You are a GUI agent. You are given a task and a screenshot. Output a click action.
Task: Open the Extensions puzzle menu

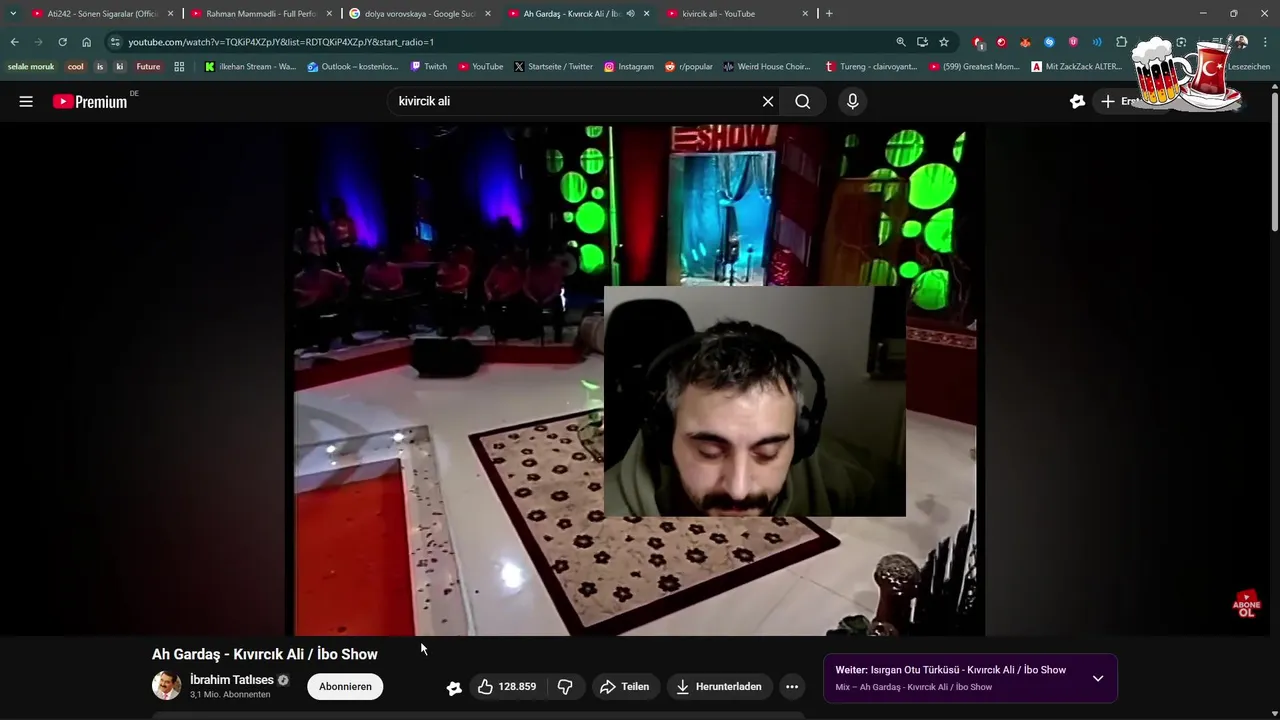pyautogui.click(x=1121, y=42)
